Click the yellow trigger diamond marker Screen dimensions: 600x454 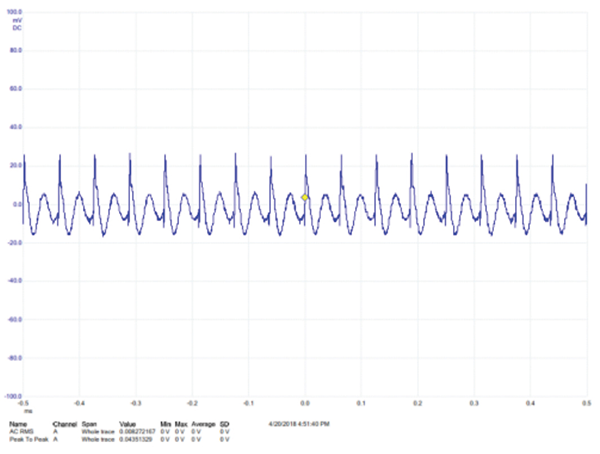coord(305,198)
